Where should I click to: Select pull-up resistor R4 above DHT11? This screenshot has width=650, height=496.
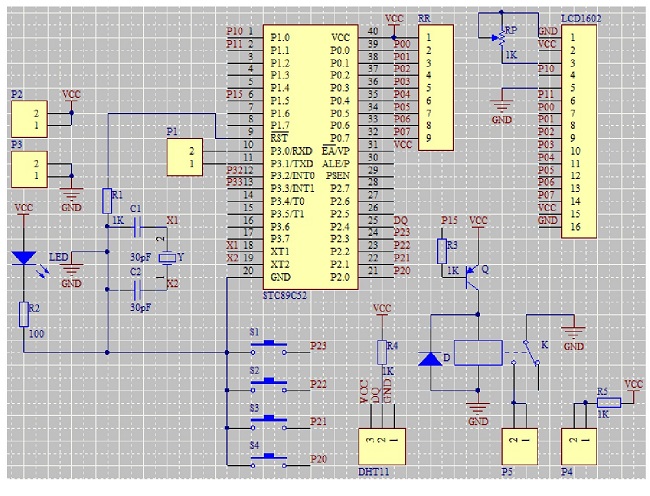click(x=382, y=352)
